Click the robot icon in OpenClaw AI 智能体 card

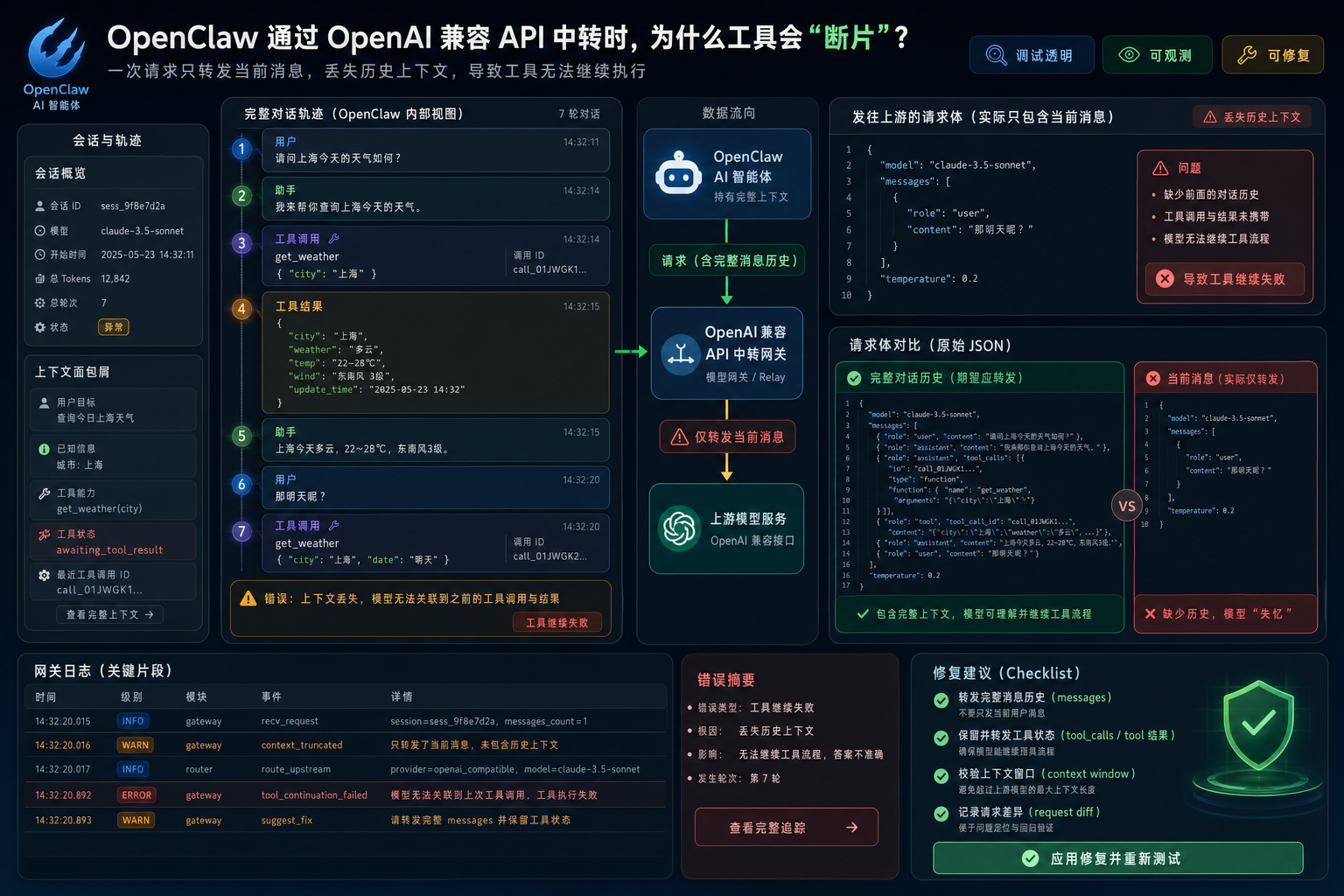point(678,173)
